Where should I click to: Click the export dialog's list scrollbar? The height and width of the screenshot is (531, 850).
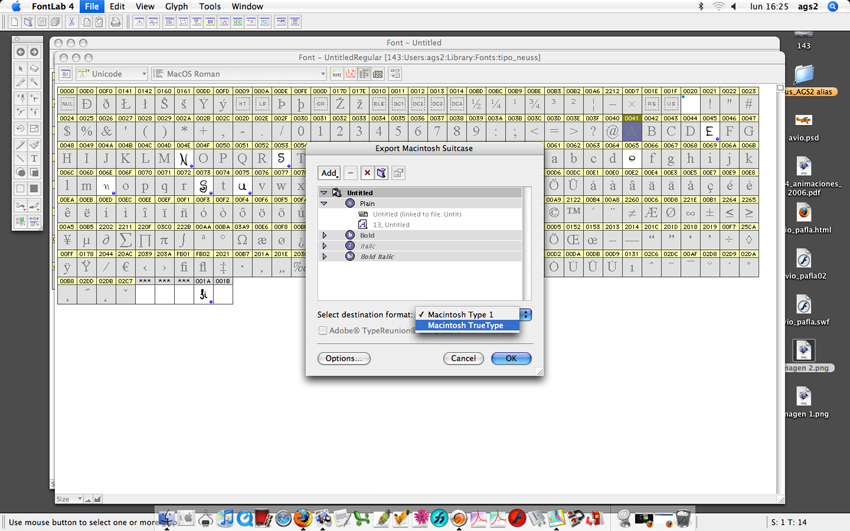[527, 244]
